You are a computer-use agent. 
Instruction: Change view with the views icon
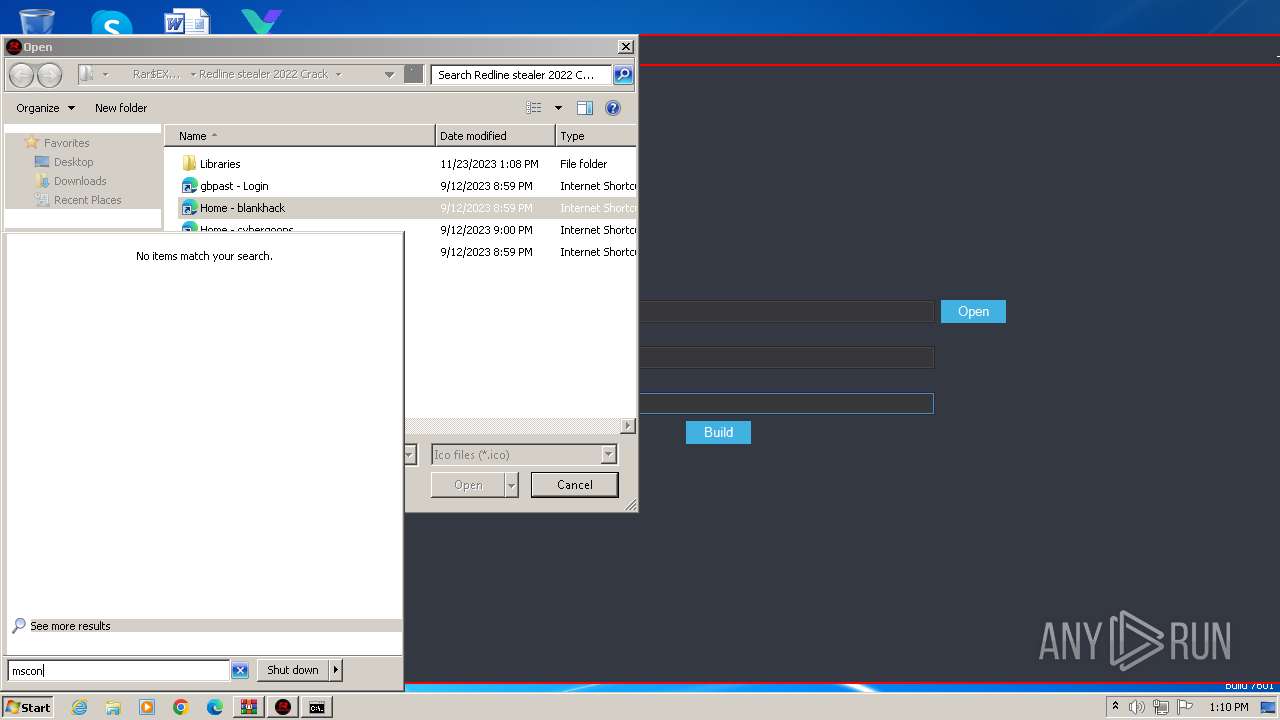point(534,108)
